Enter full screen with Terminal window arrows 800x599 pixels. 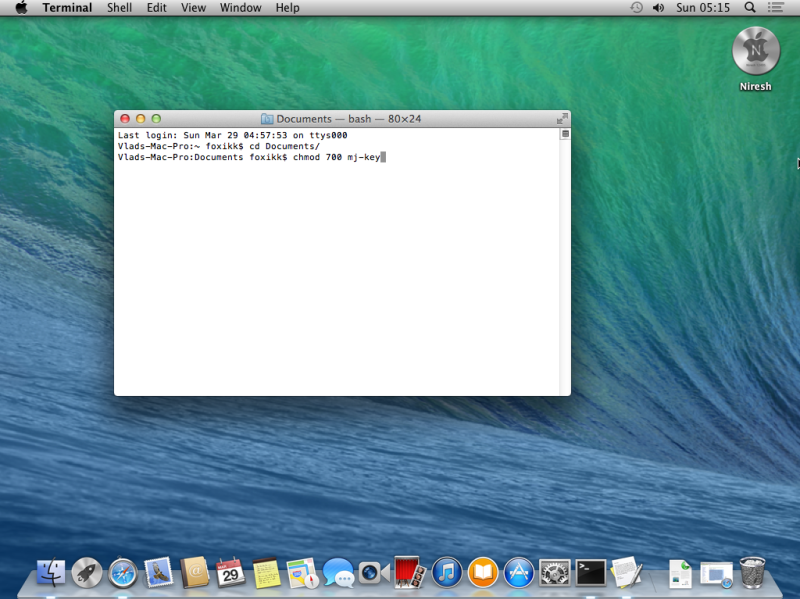click(562, 119)
